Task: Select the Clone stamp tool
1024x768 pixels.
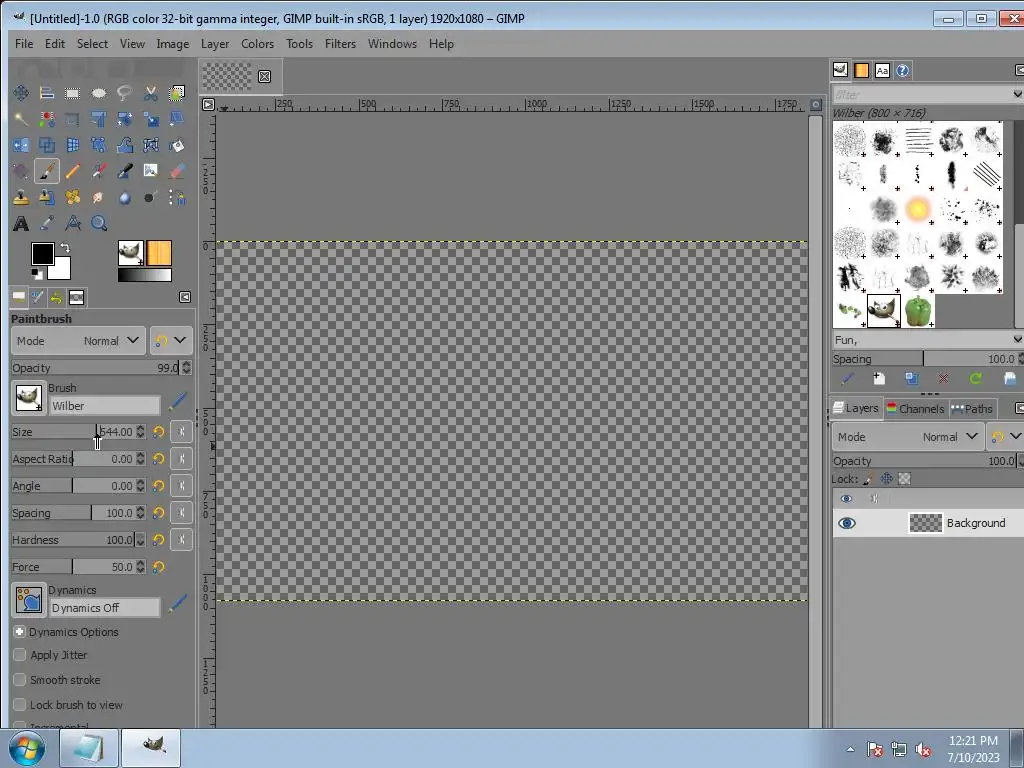Action: click(21, 197)
